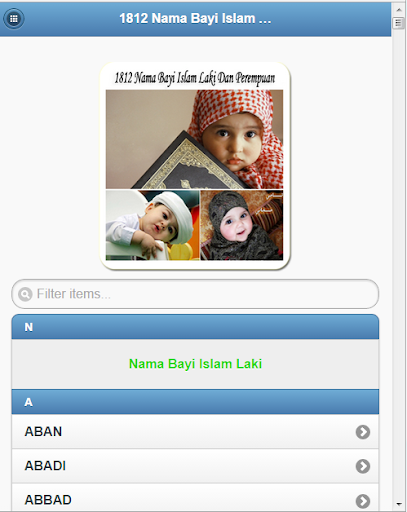The width and height of the screenshot is (407, 512).
Task: Select the green Nama Bayi Islam Laki heading
Action: coord(195,364)
